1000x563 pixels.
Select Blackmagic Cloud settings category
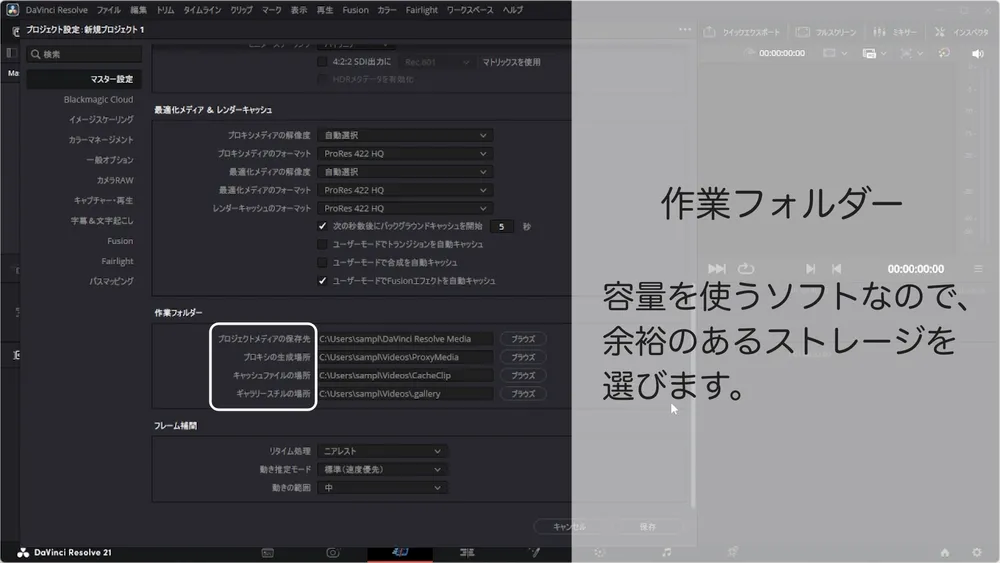tap(98, 99)
